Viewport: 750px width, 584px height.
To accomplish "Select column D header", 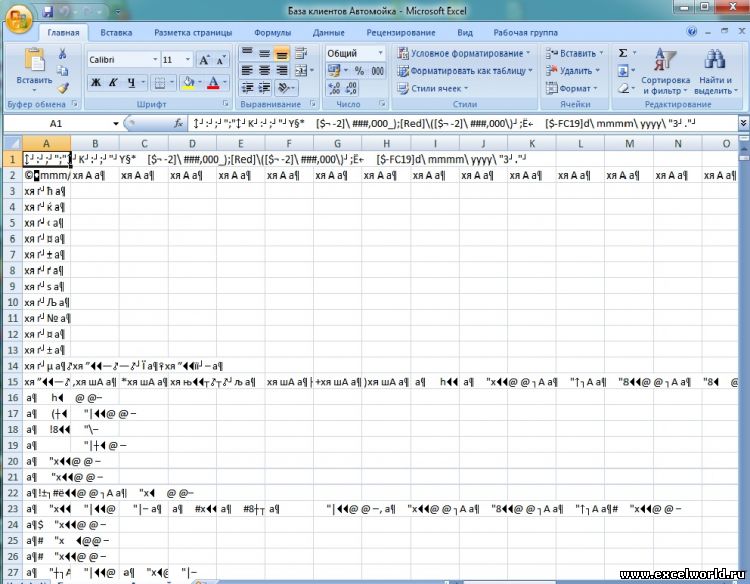I will click(192, 143).
